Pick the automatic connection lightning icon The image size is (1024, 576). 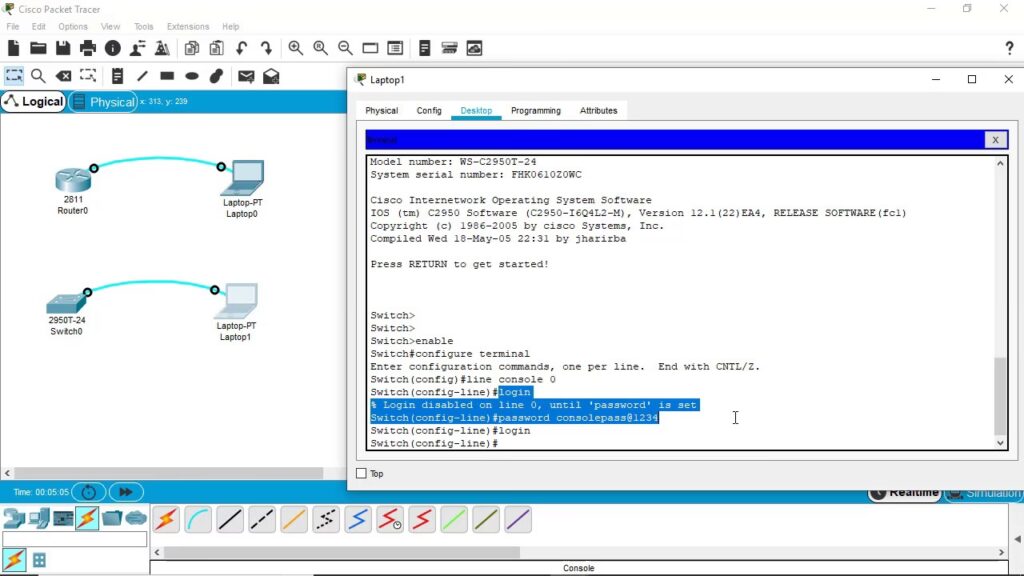166,520
